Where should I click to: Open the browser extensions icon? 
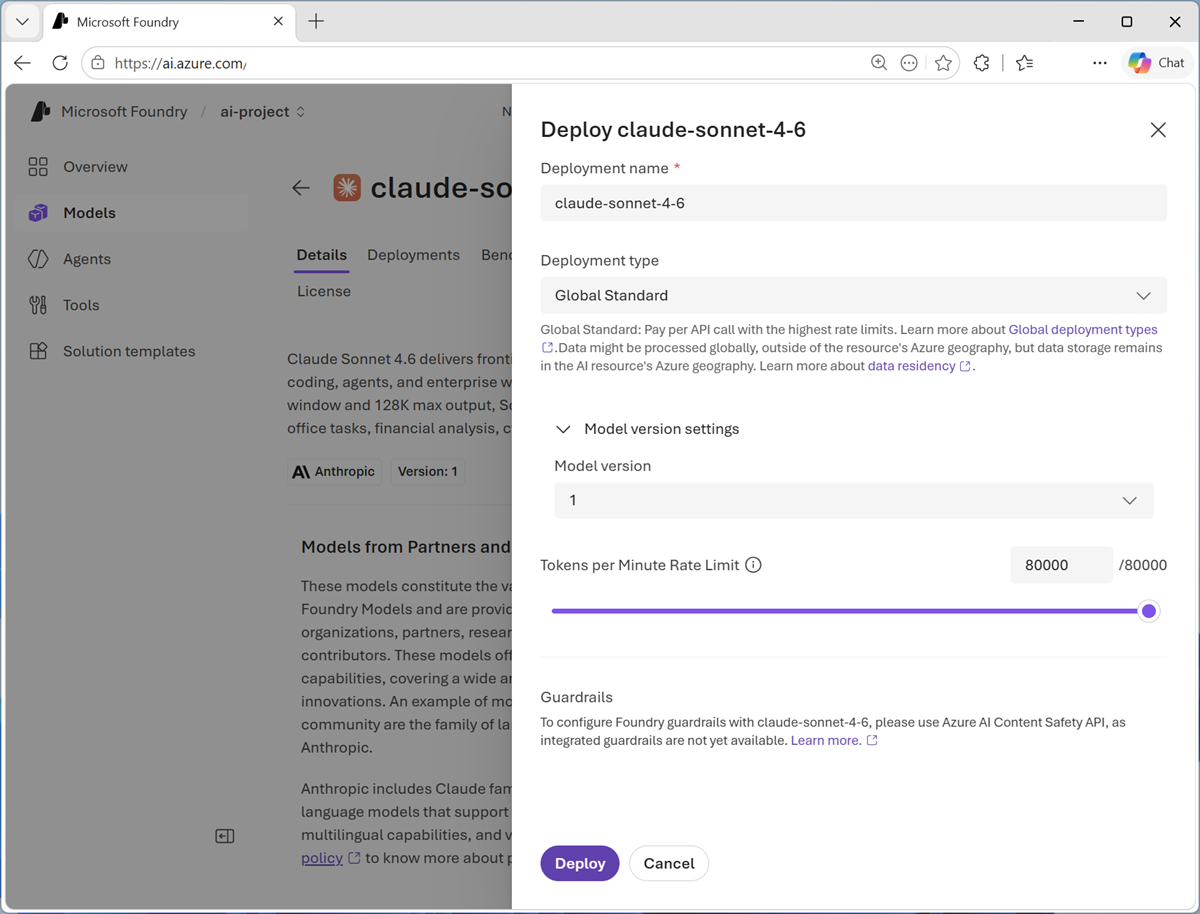(x=982, y=63)
